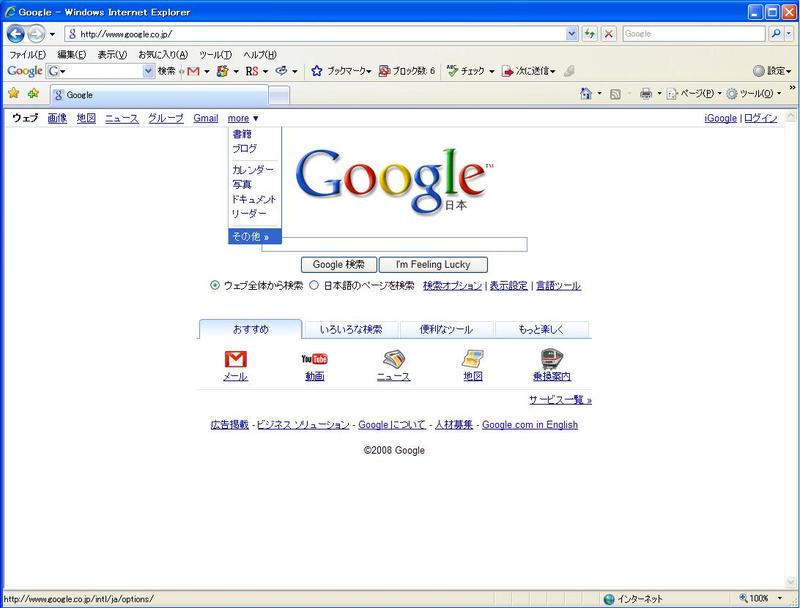Open the News newspaper icon
Screen dimensions: 800x608
[394, 359]
